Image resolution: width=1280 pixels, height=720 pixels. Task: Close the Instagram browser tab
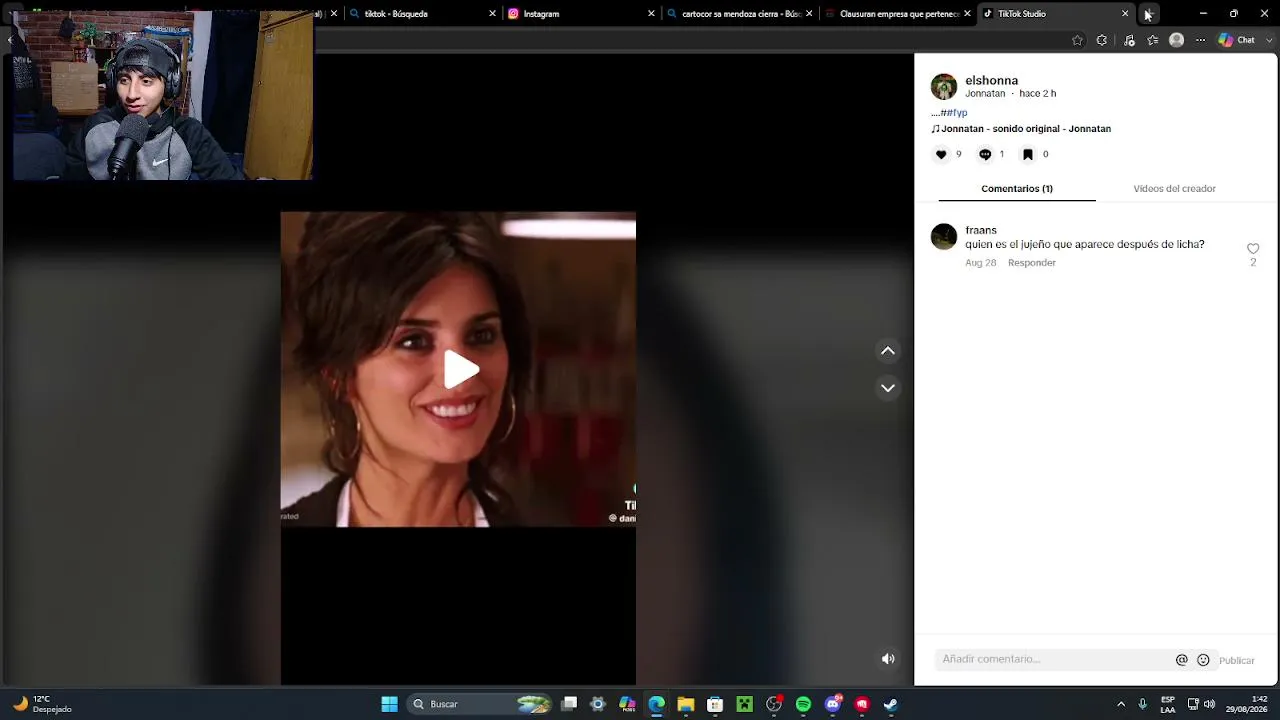click(651, 14)
